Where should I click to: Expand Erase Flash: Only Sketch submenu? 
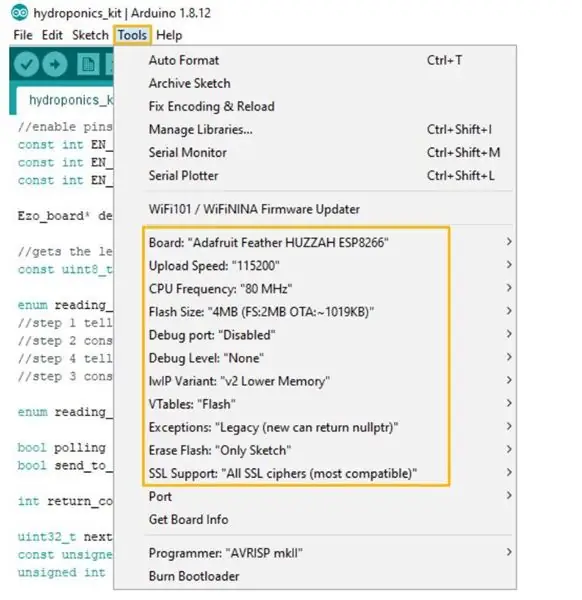tap(315, 450)
